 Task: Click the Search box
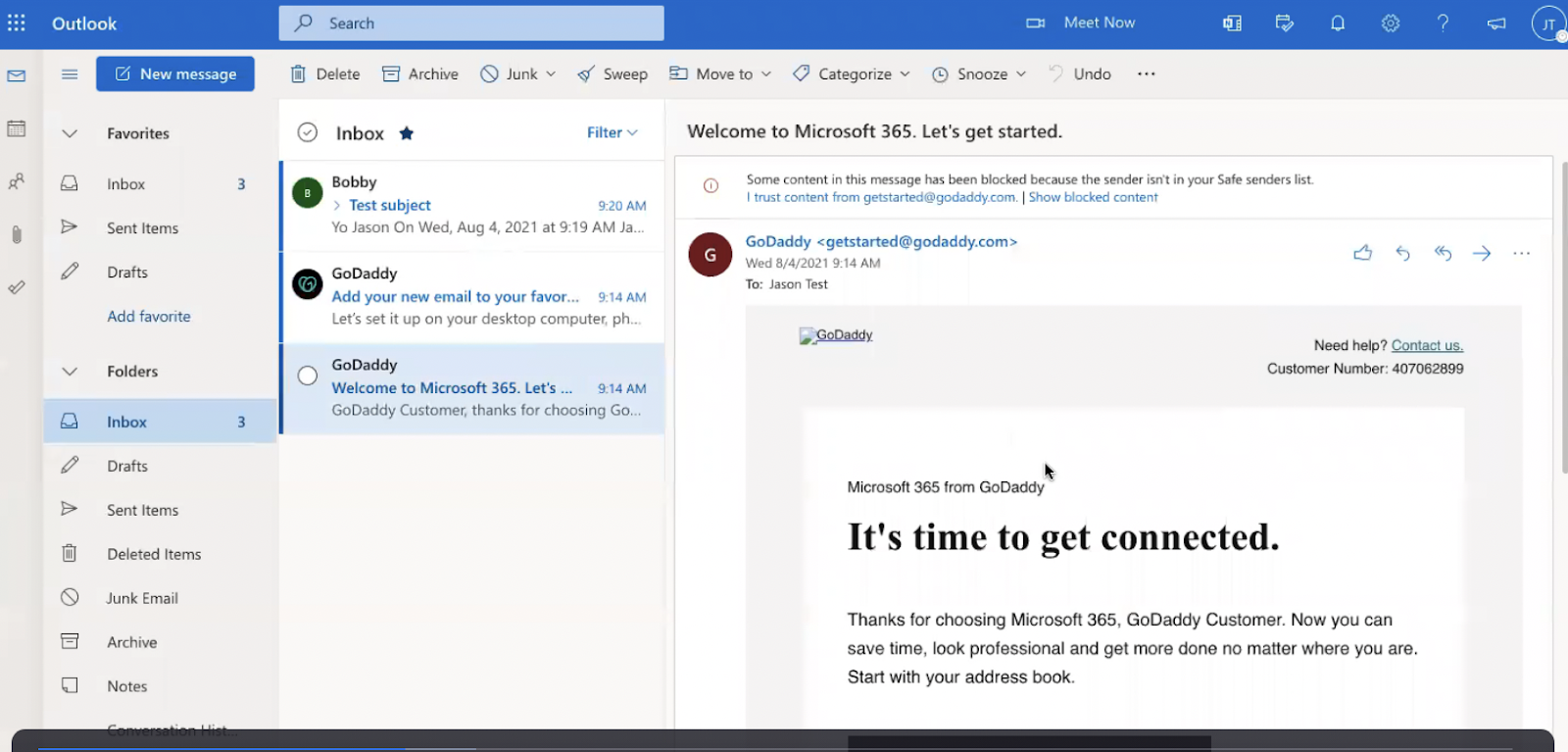pos(471,23)
